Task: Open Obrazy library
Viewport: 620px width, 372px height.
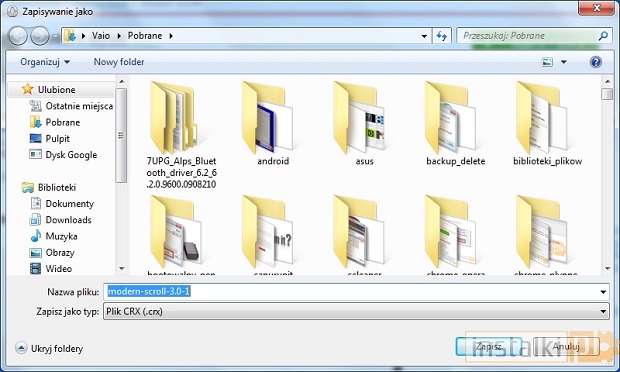Action: [x=60, y=253]
